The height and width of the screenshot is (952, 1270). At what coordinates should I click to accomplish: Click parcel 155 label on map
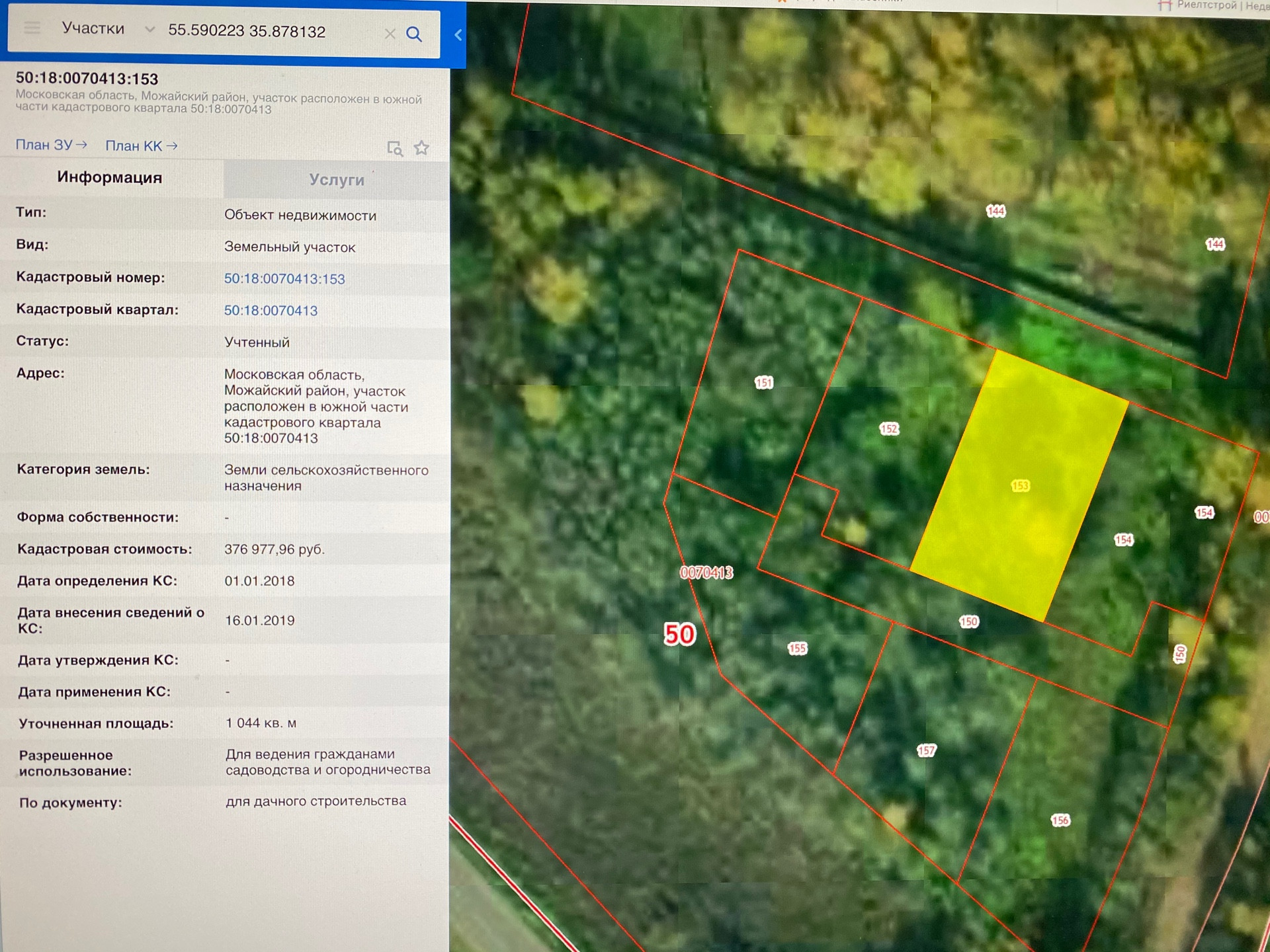(797, 648)
